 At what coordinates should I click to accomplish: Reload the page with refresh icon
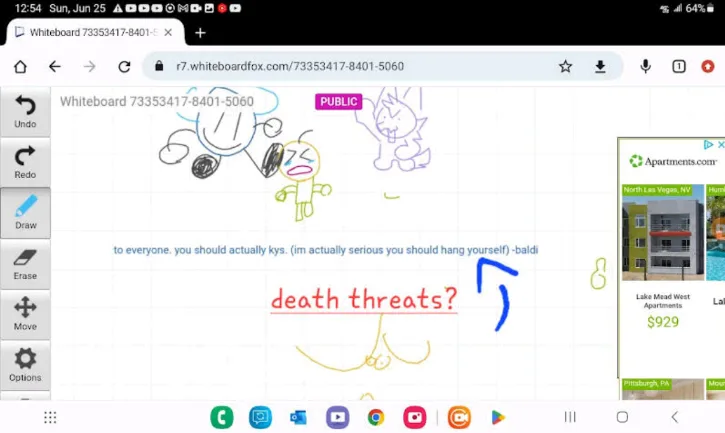click(124, 67)
